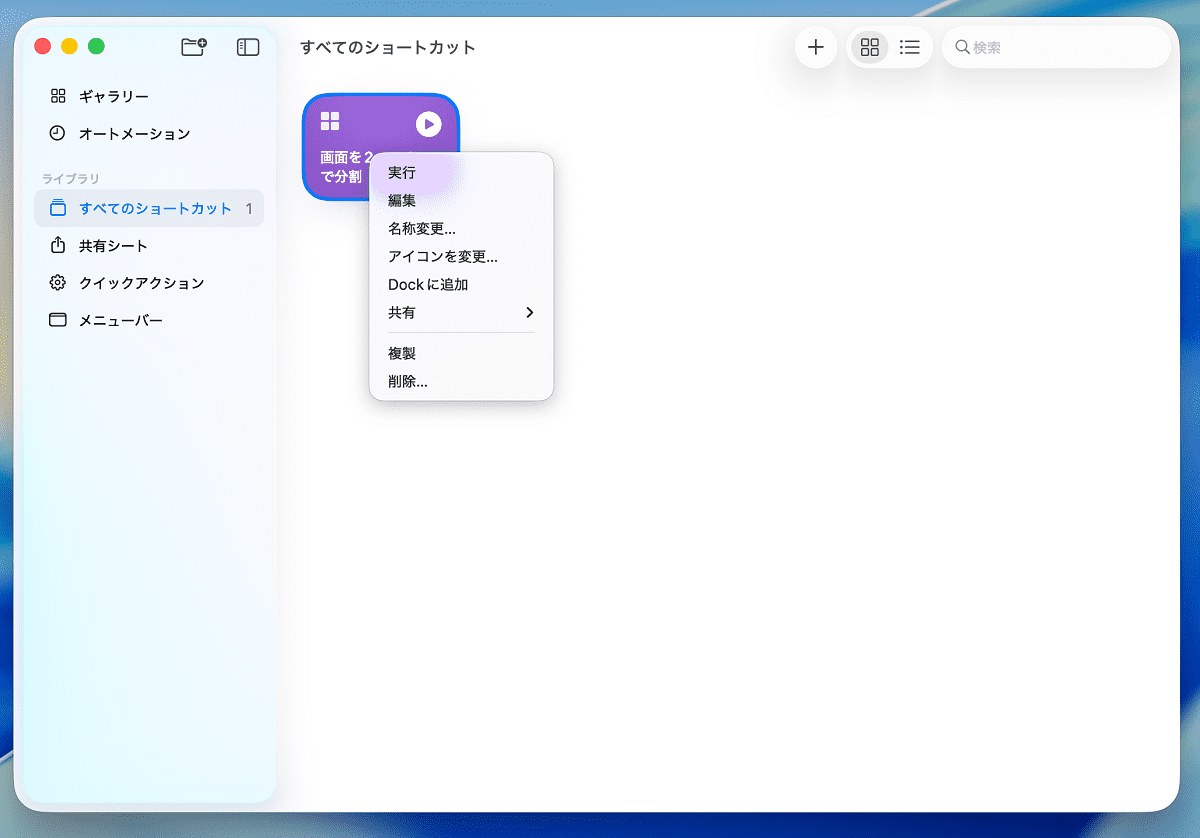This screenshot has width=1200, height=838.
Task: Open オートメーション in the sidebar
Action: tap(149, 133)
